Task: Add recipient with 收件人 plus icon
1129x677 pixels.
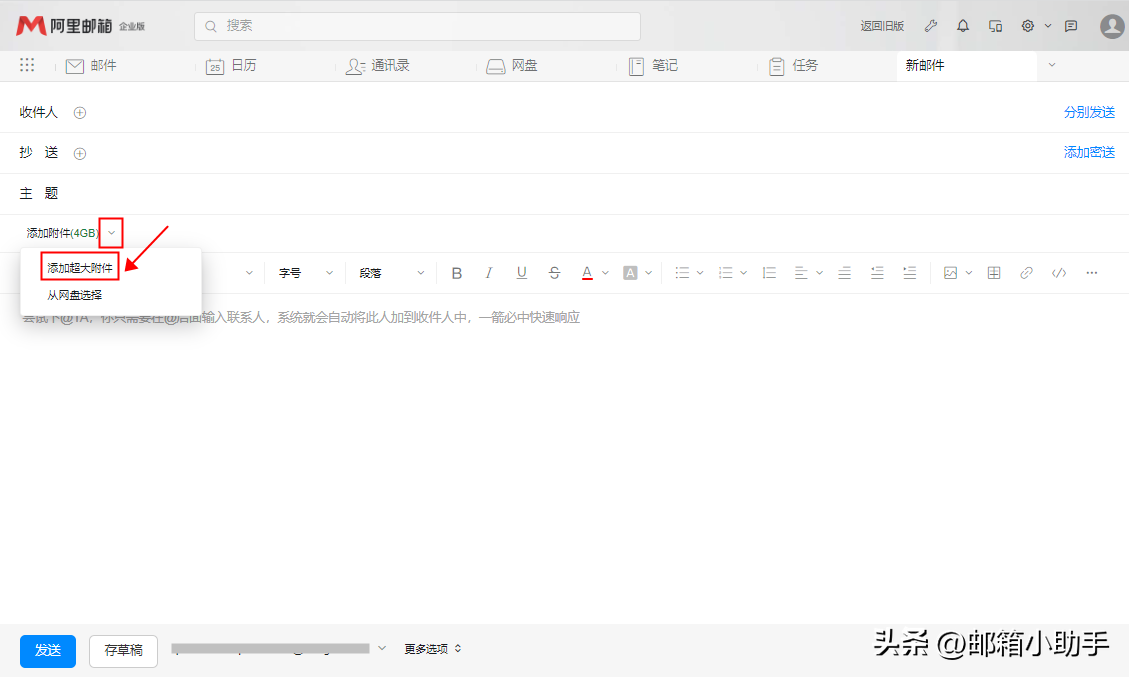Action: click(80, 113)
